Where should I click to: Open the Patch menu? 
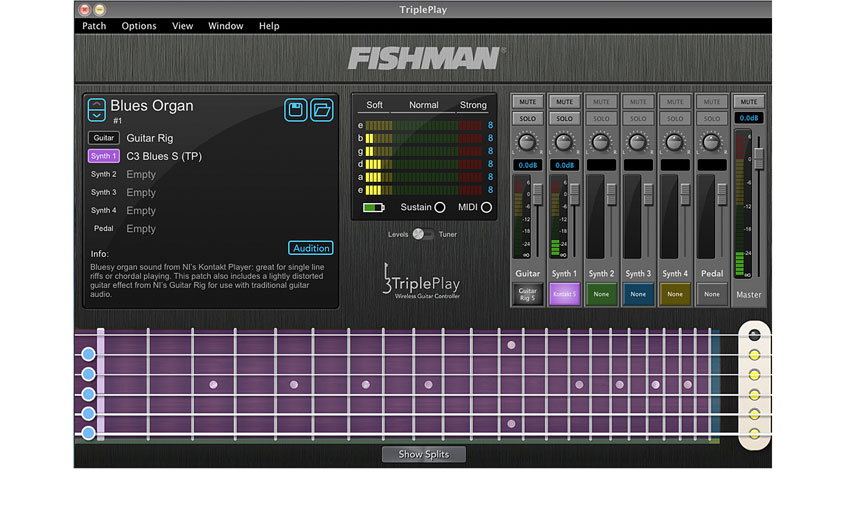point(94,26)
